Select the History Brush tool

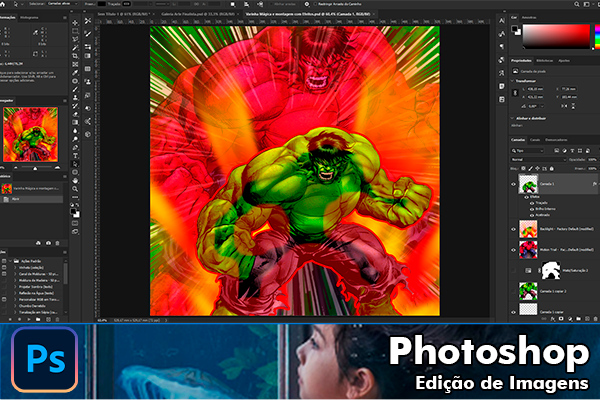point(75,106)
